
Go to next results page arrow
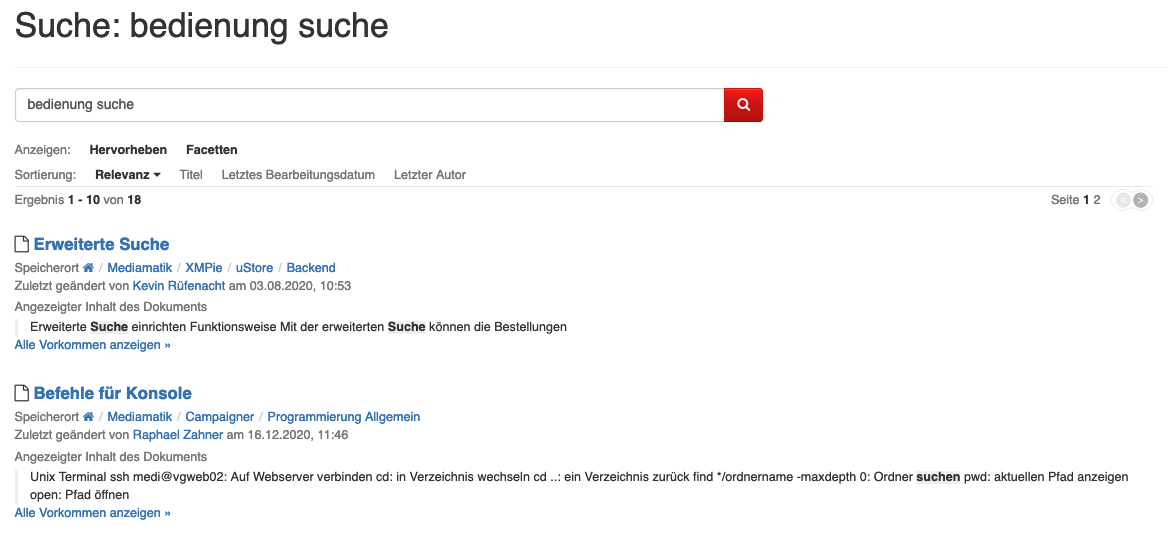pyautogui.click(x=1141, y=200)
